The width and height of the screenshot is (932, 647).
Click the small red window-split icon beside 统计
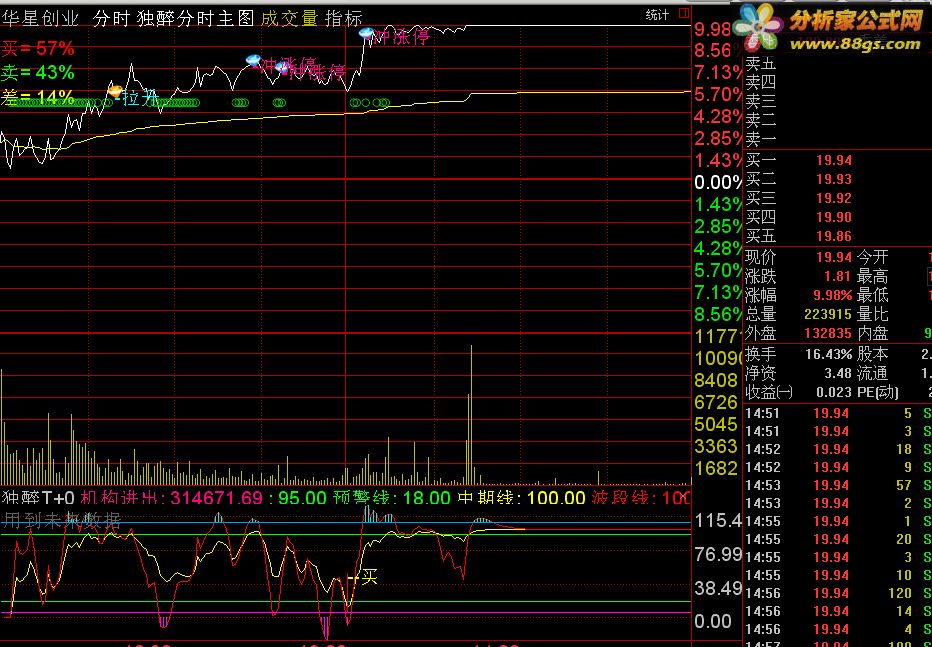point(684,13)
